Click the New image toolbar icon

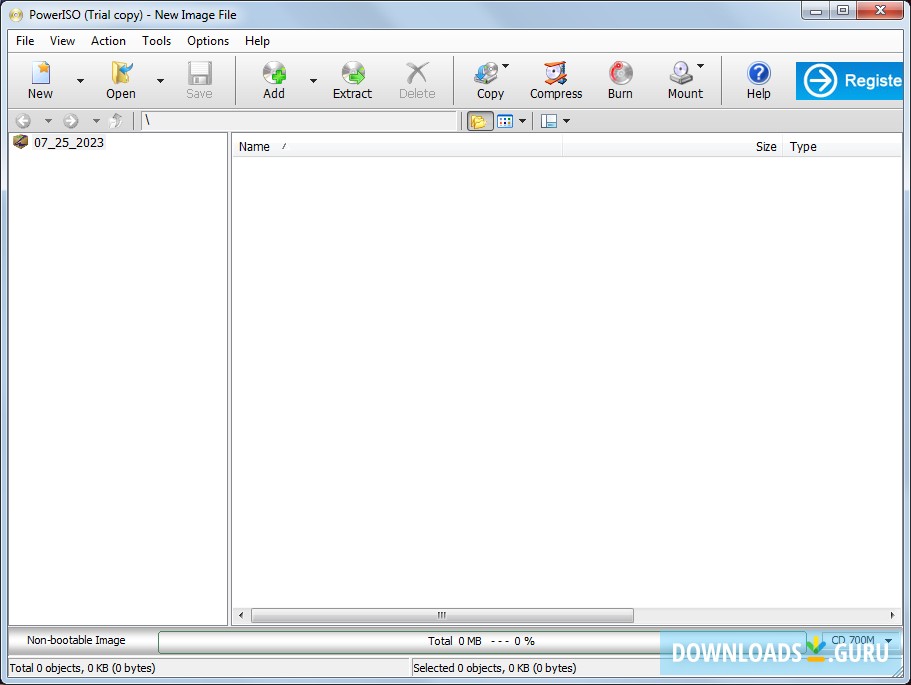point(40,80)
